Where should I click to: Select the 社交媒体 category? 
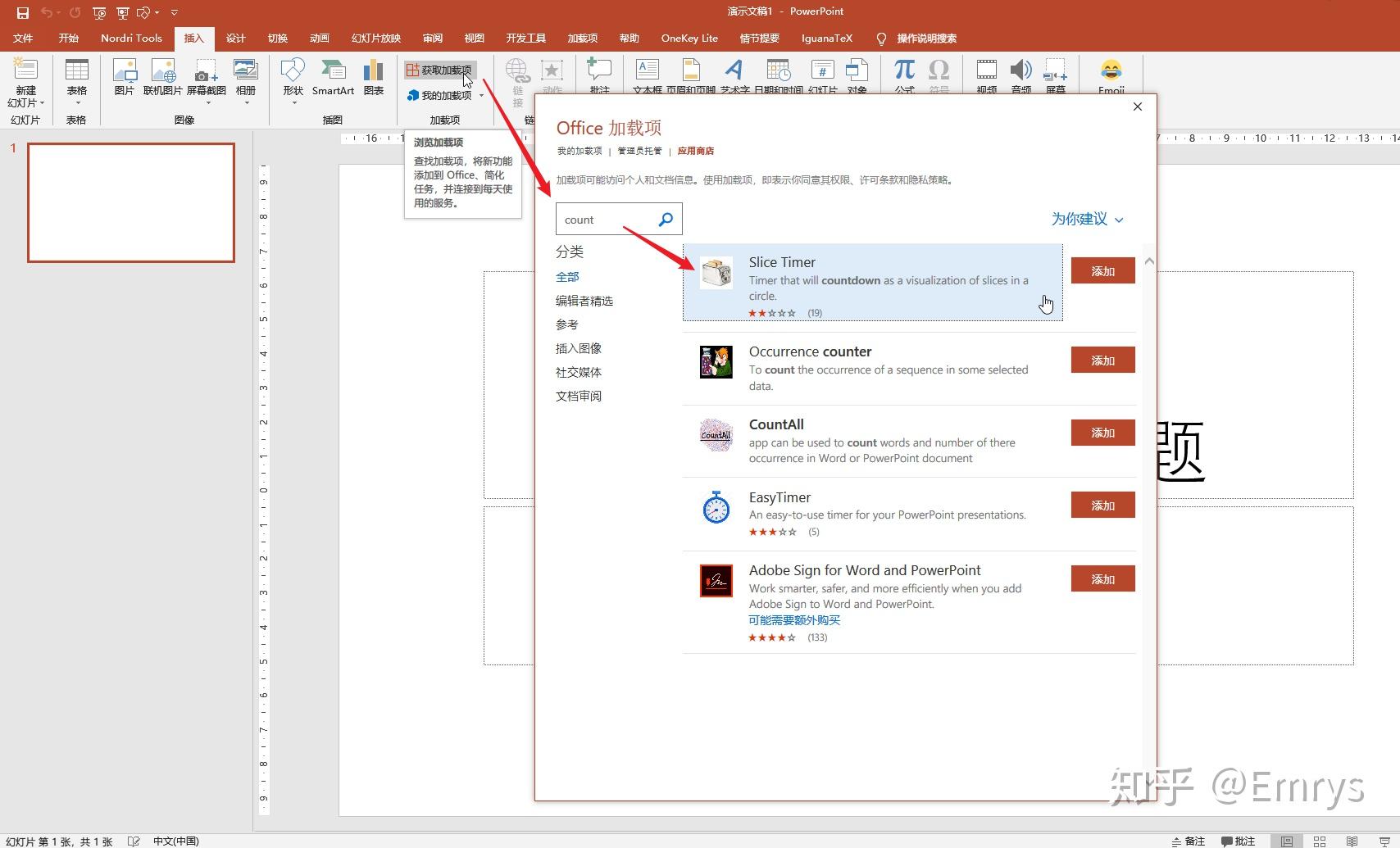pyautogui.click(x=579, y=372)
